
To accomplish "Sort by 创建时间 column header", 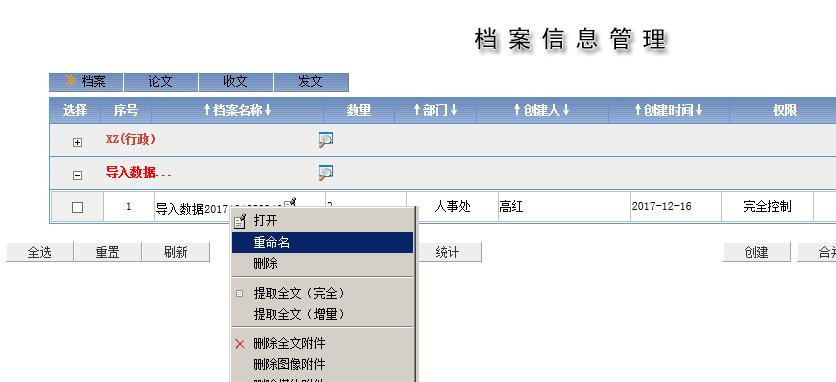I will [x=669, y=110].
